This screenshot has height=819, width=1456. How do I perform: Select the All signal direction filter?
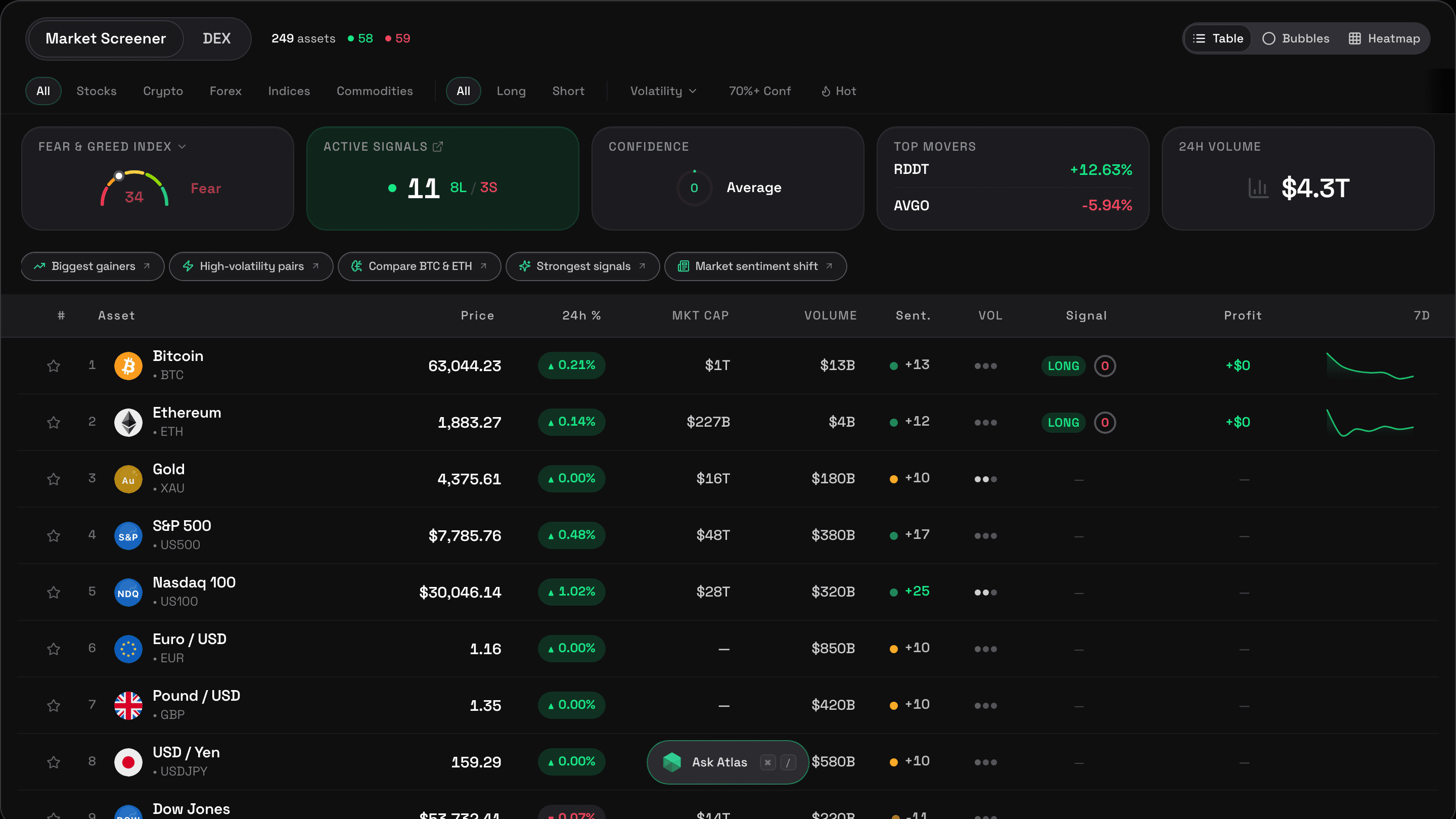(464, 91)
